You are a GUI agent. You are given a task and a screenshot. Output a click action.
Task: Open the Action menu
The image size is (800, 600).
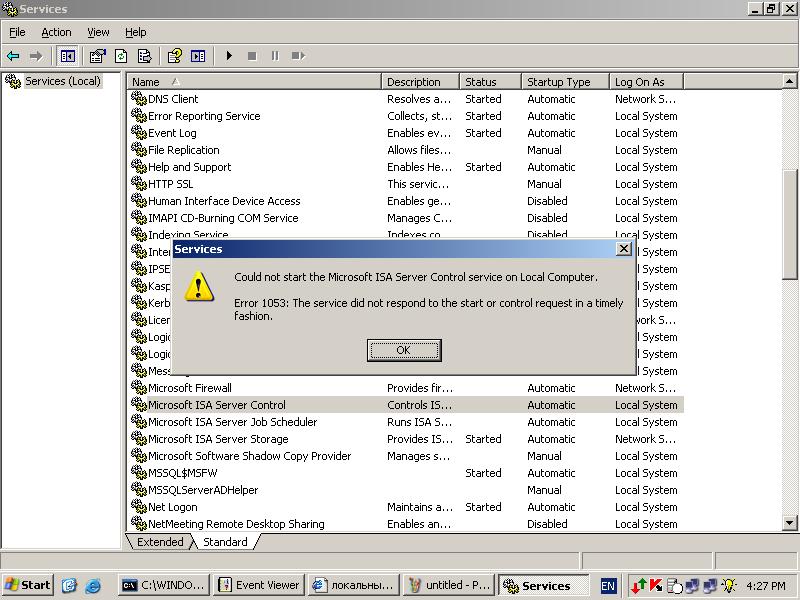pyautogui.click(x=56, y=32)
